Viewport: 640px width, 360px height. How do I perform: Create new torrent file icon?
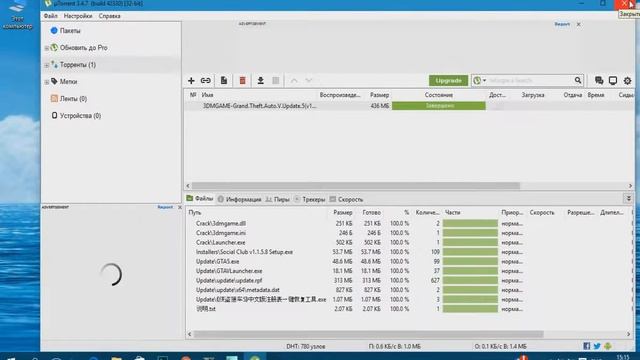click(224, 80)
